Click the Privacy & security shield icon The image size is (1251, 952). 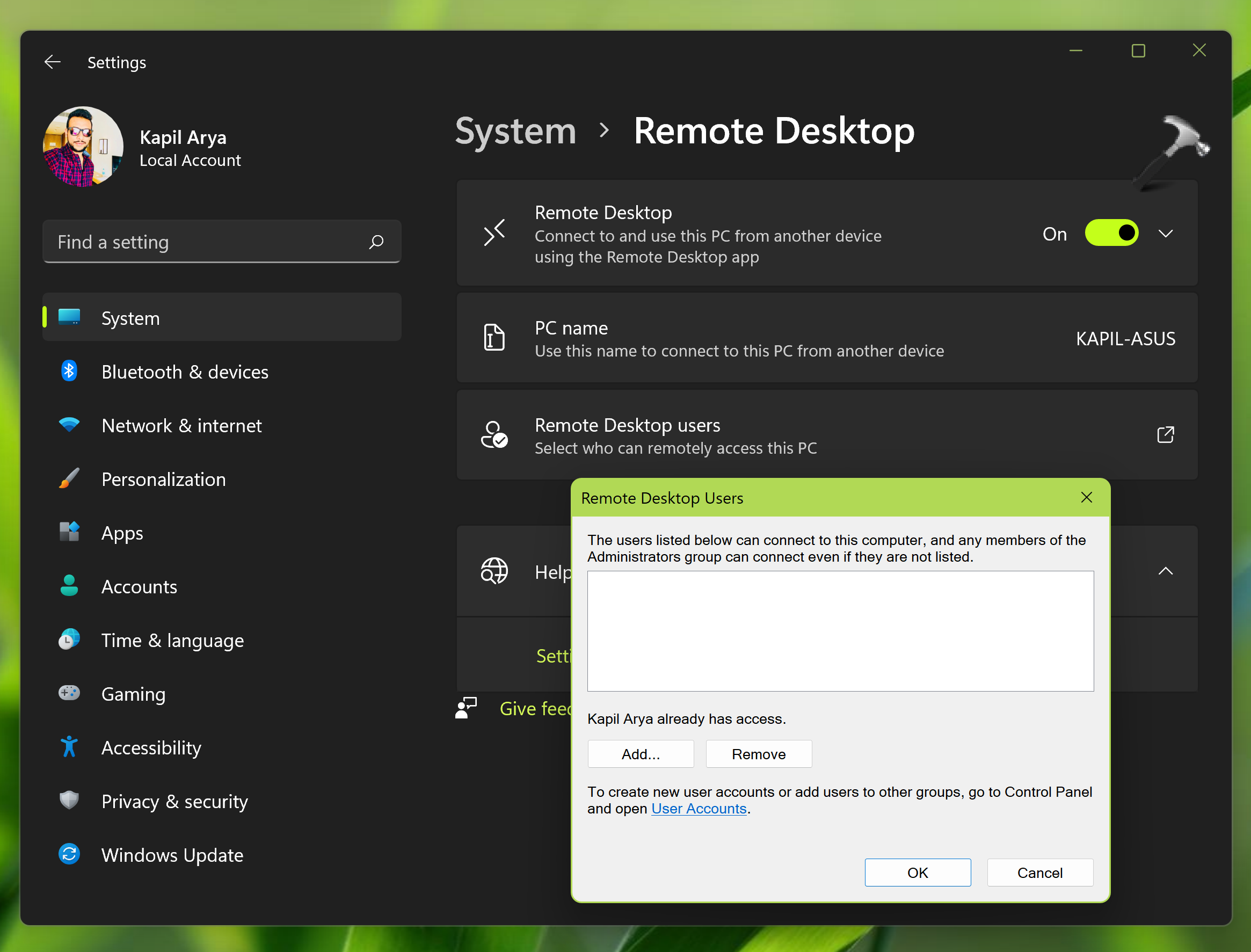[69, 801]
